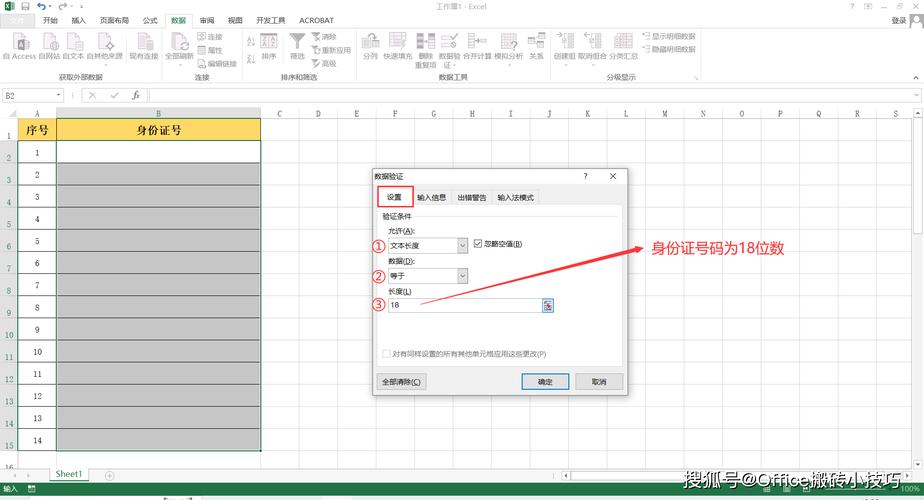Switch to the 出错警告 tab
Image resolution: width=924 pixels, height=500 pixels.
(x=471, y=198)
